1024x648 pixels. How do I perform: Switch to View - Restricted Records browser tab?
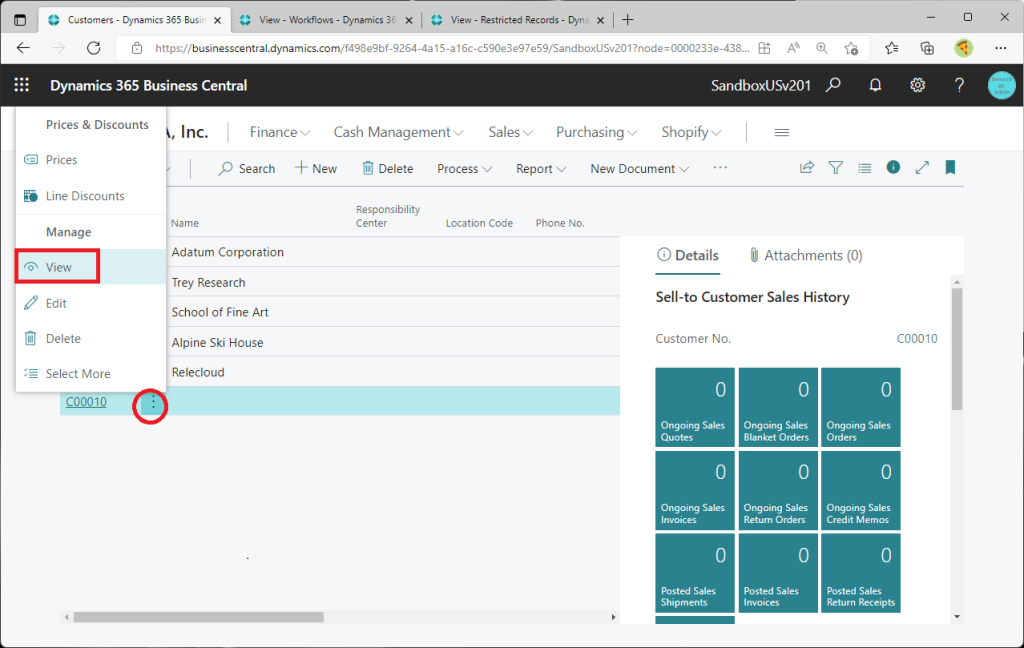coord(519,20)
